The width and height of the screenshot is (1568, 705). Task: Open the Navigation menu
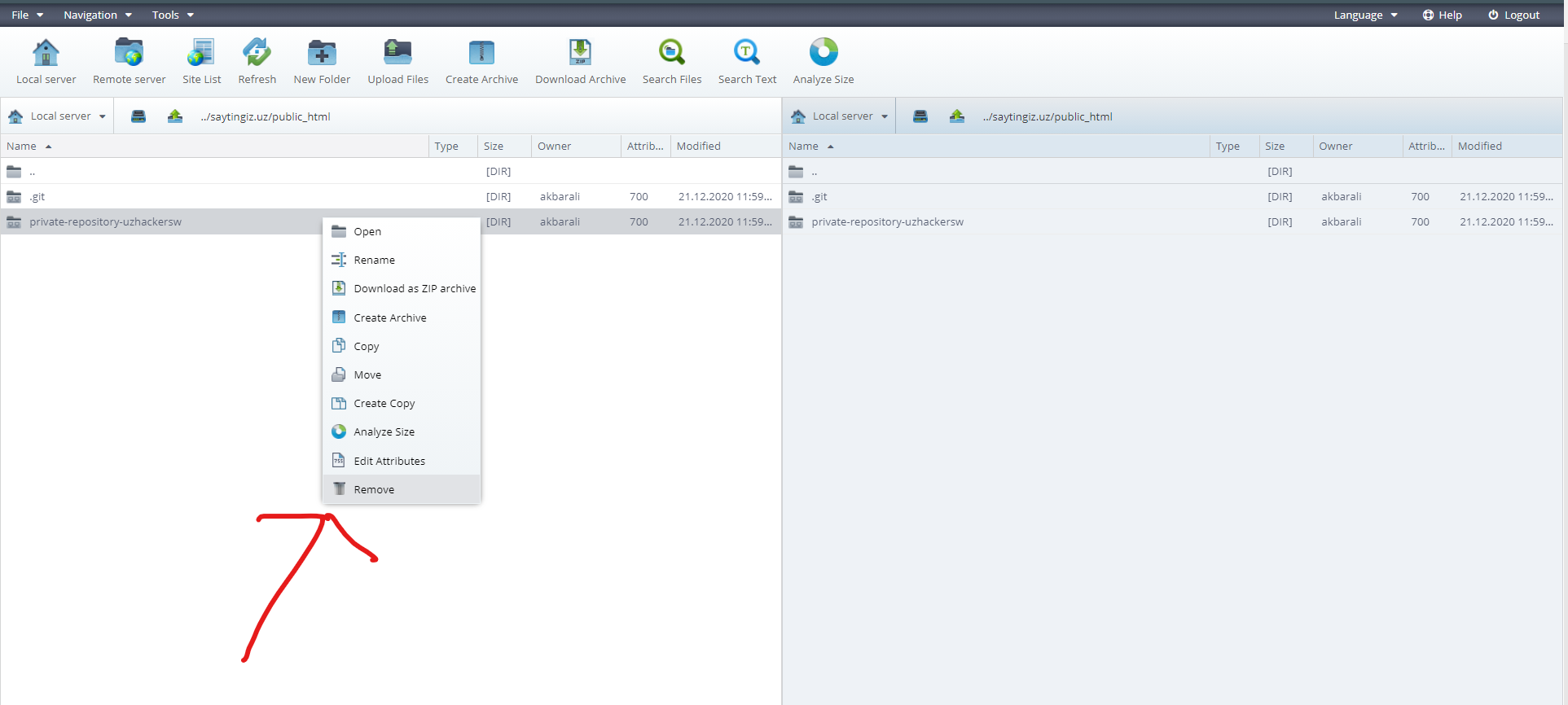[x=97, y=15]
